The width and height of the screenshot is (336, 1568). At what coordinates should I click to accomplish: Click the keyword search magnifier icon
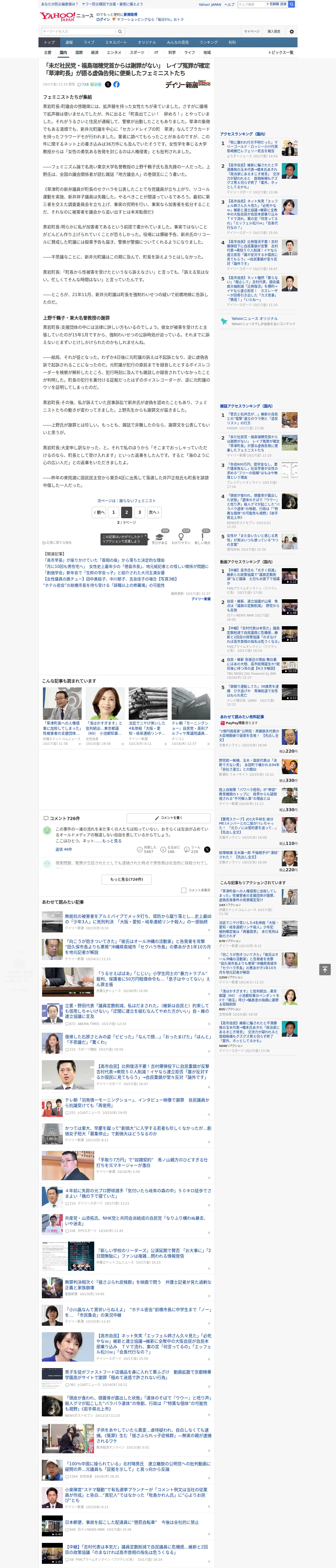point(120,31)
